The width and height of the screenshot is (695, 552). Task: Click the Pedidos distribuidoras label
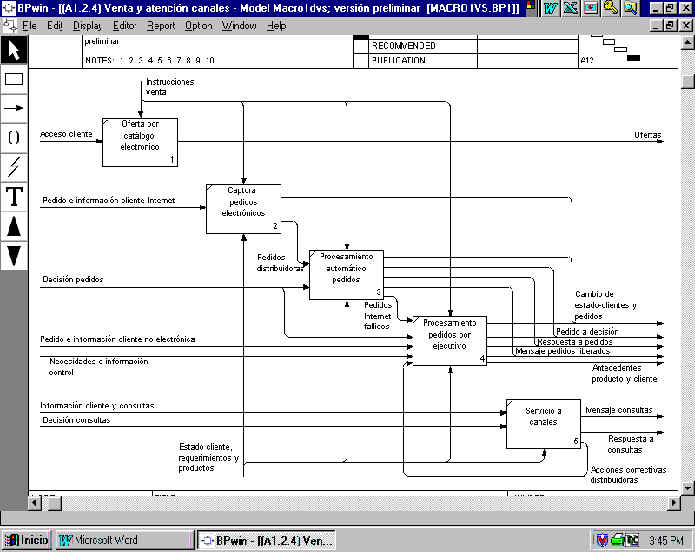[x=279, y=263]
